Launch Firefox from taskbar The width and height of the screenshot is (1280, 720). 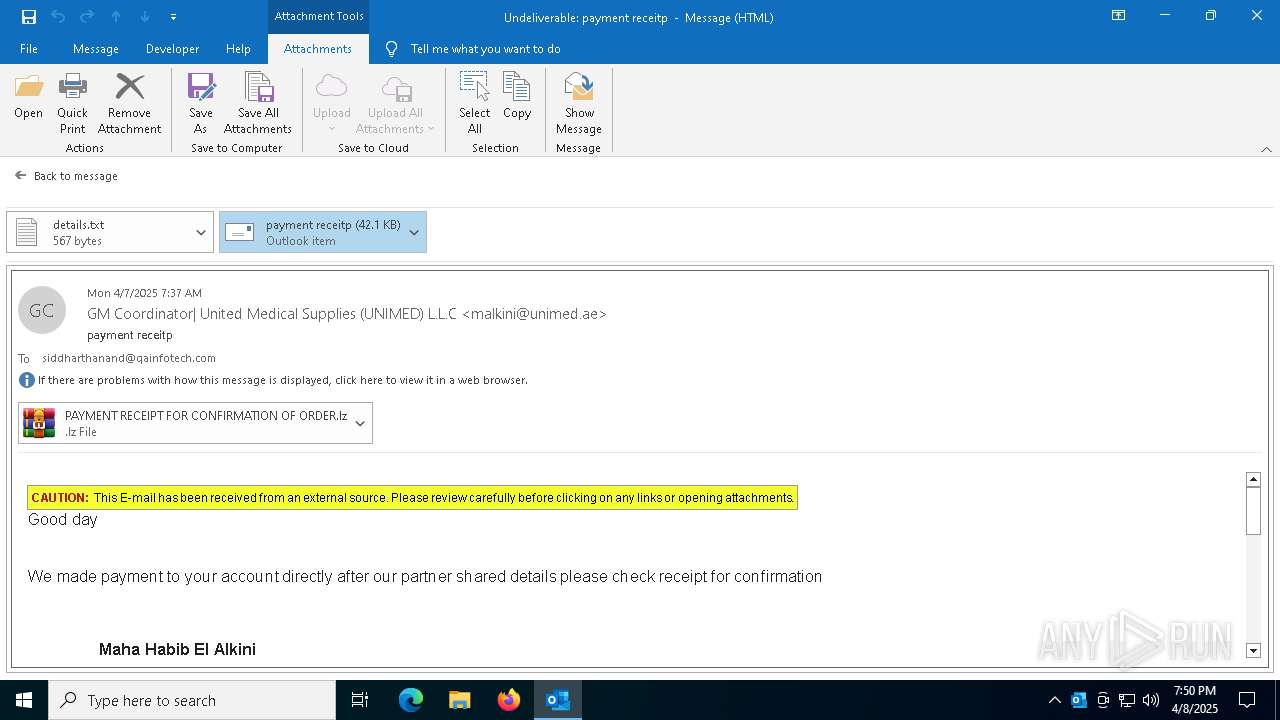pos(509,700)
